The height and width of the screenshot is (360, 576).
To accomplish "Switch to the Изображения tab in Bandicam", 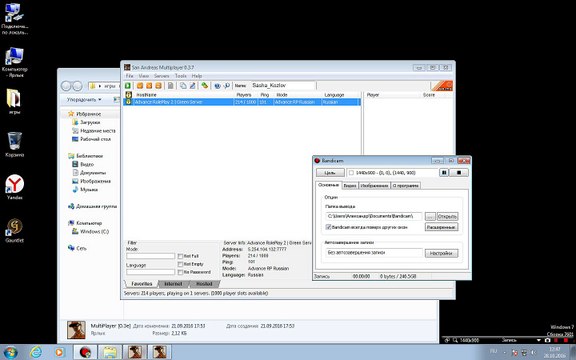I will (374, 186).
